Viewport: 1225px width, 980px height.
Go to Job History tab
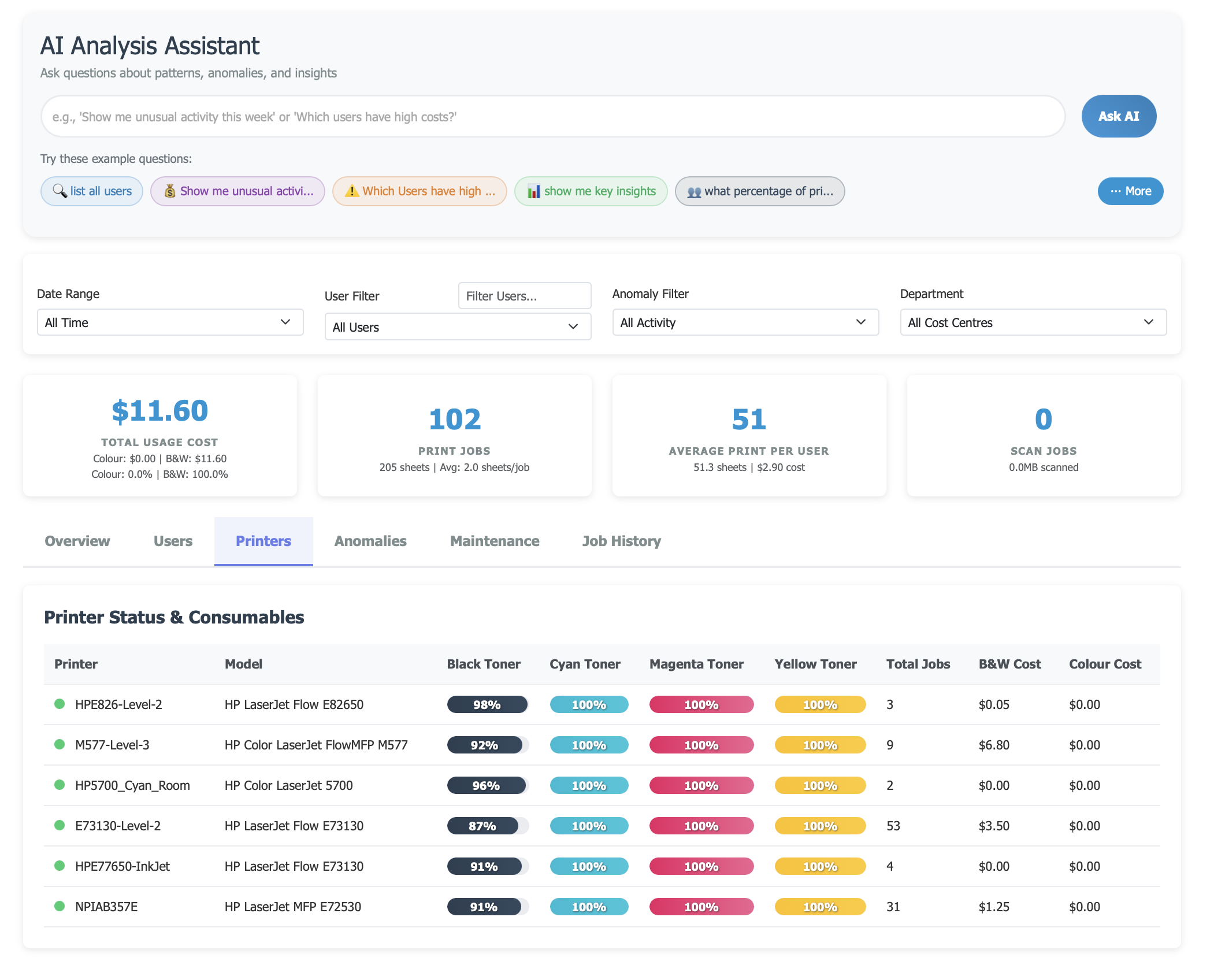click(x=621, y=541)
